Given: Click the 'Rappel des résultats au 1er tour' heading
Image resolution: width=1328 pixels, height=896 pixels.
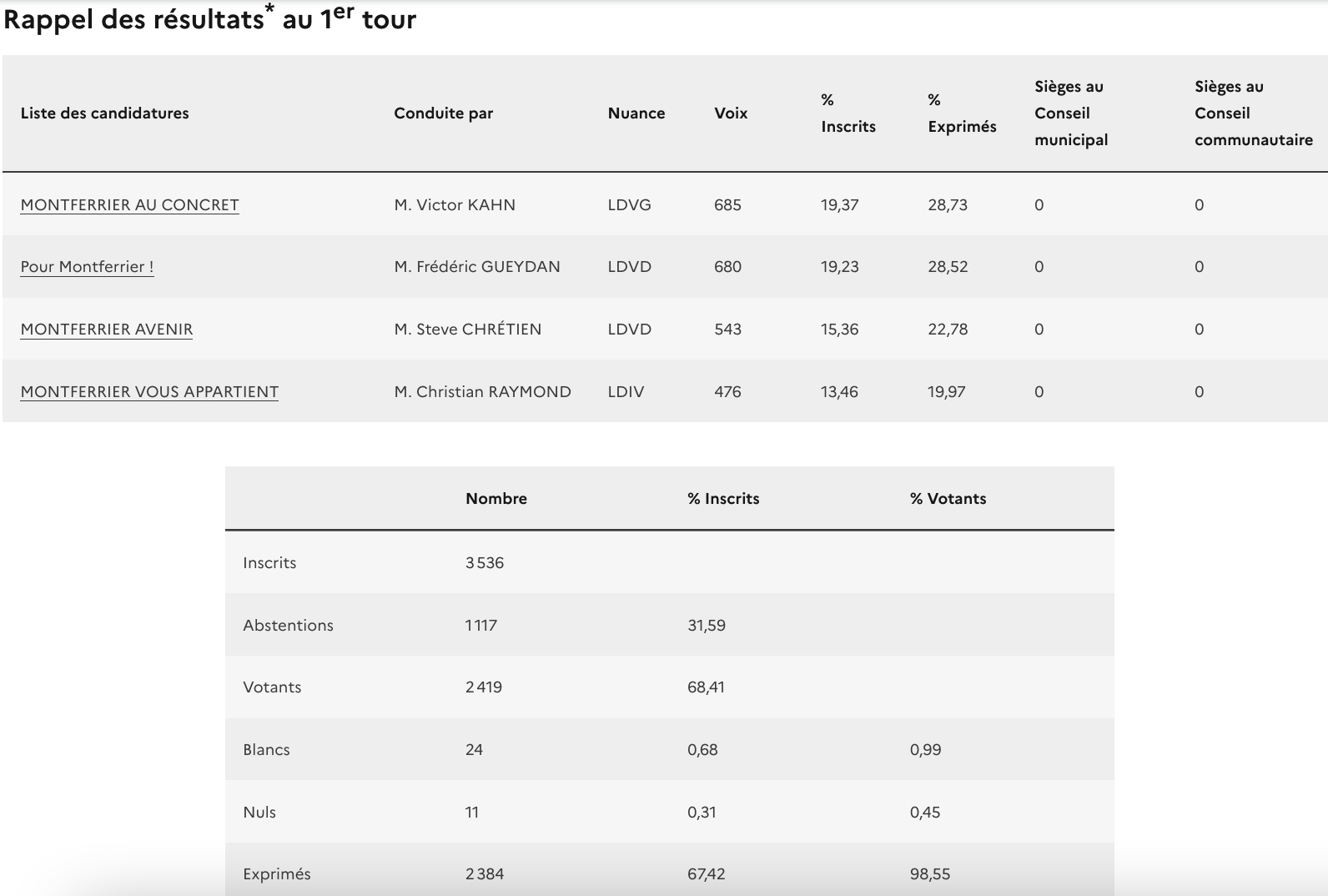Looking at the screenshot, I should click(x=209, y=19).
